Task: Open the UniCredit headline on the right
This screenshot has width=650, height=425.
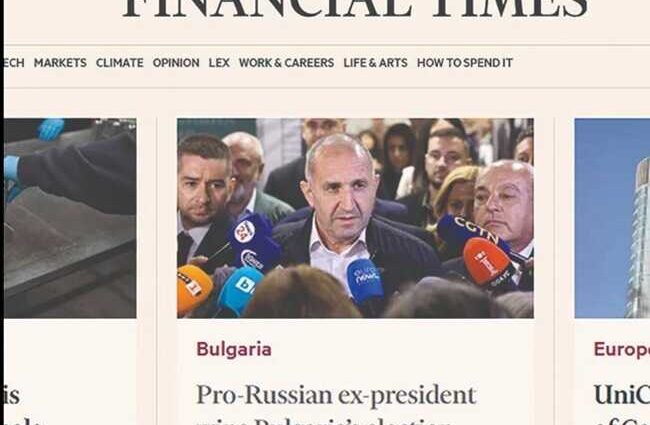Action: point(621,395)
